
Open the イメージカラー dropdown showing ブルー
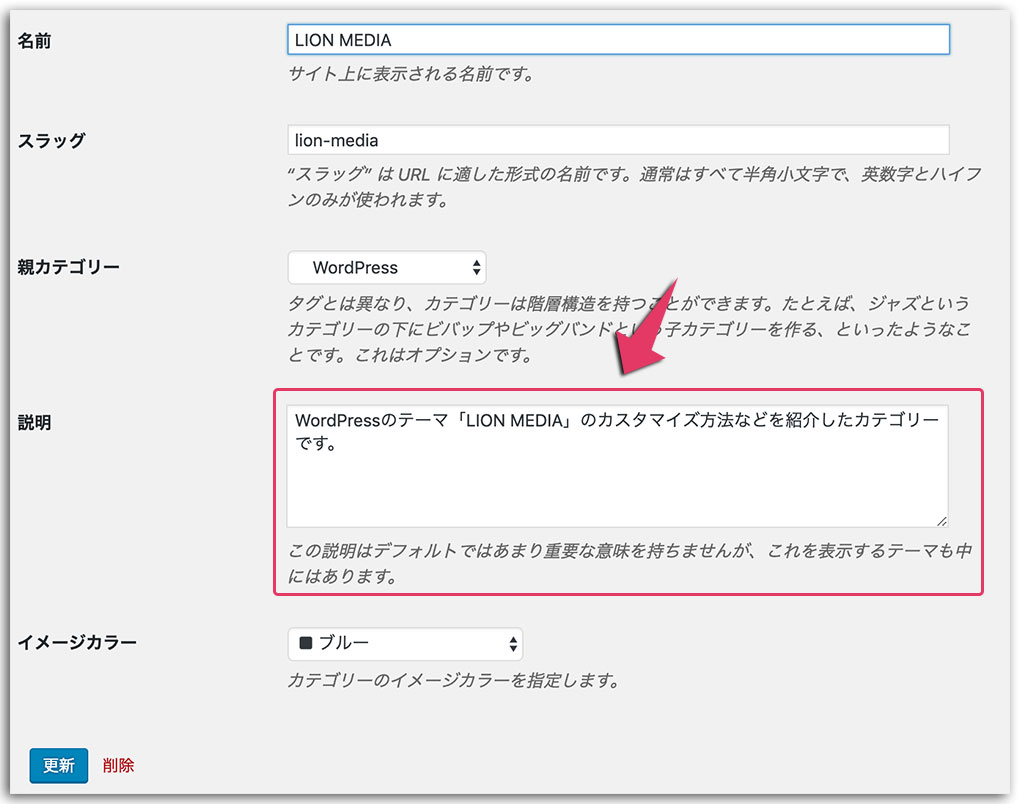coord(405,643)
